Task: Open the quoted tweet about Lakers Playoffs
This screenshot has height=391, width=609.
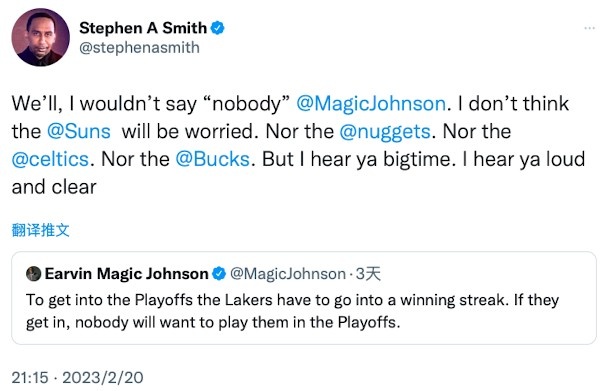Action: pyautogui.click(x=304, y=298)
